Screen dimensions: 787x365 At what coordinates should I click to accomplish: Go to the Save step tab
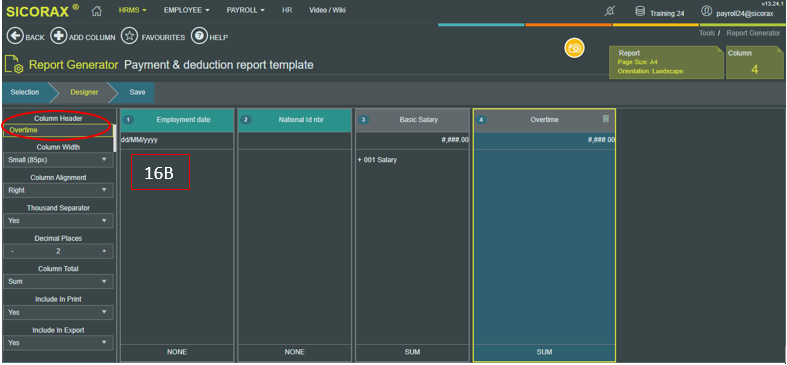(x=137, y=92)
